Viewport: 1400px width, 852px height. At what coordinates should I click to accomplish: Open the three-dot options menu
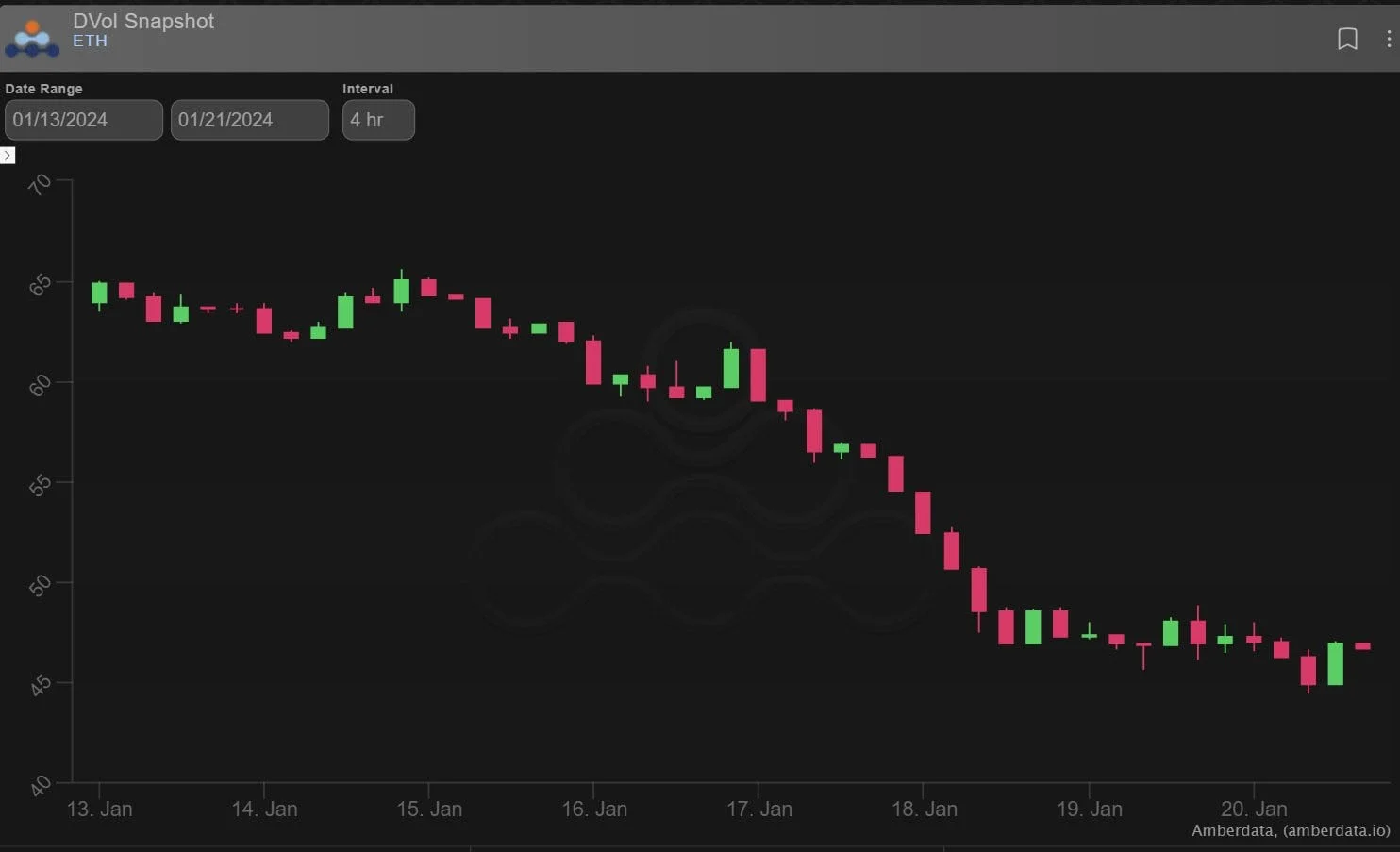[1388, 39]
